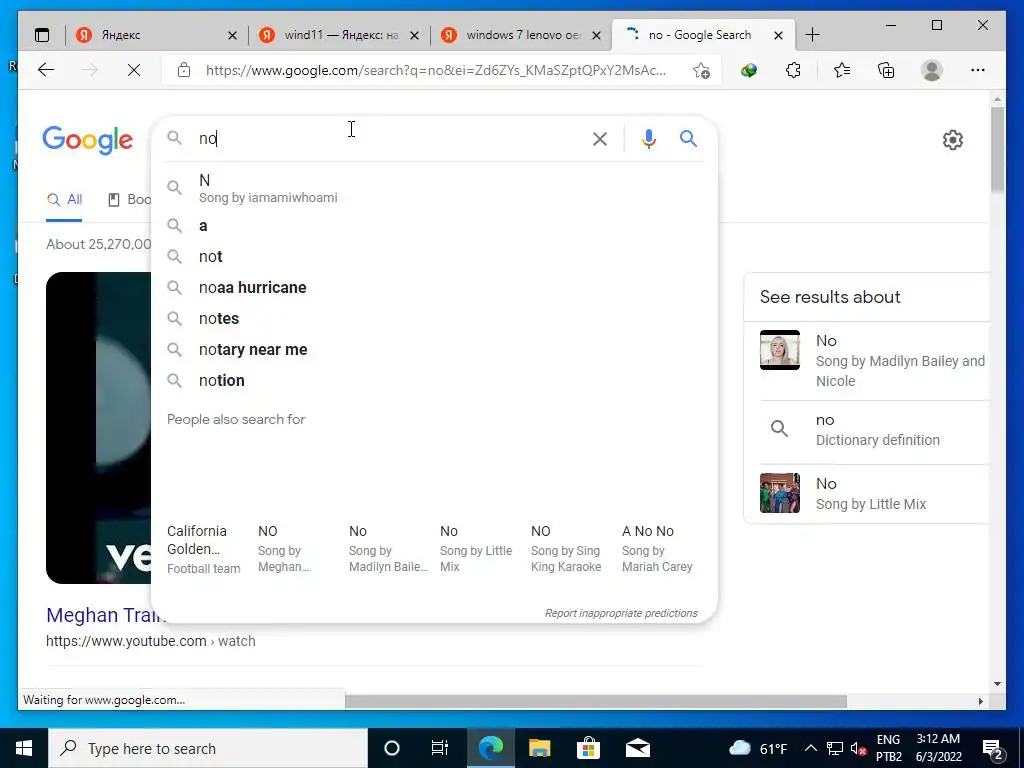Viewport: 1024px width, 768px height.
Task: Open Microsoft Edge from taskbar
Action: tap(490, 748)
